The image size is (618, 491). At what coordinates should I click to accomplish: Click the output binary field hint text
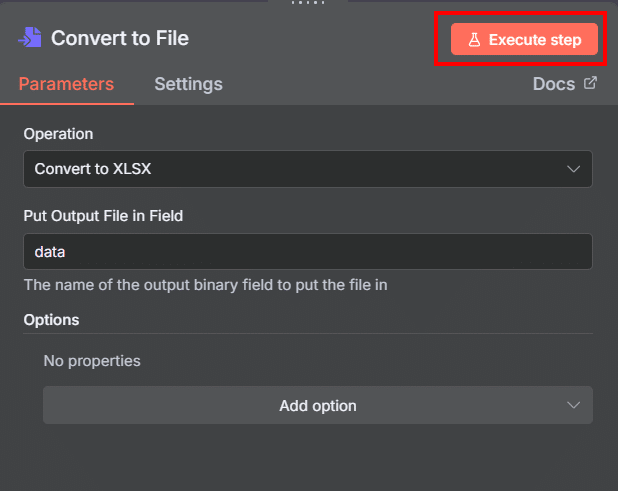pos(205,285)
